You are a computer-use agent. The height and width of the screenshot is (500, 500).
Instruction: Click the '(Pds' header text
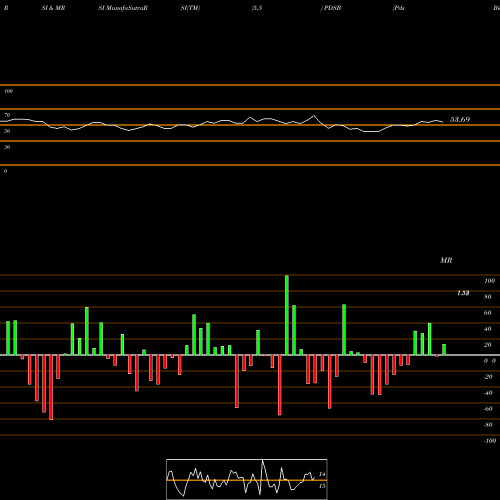399,8
